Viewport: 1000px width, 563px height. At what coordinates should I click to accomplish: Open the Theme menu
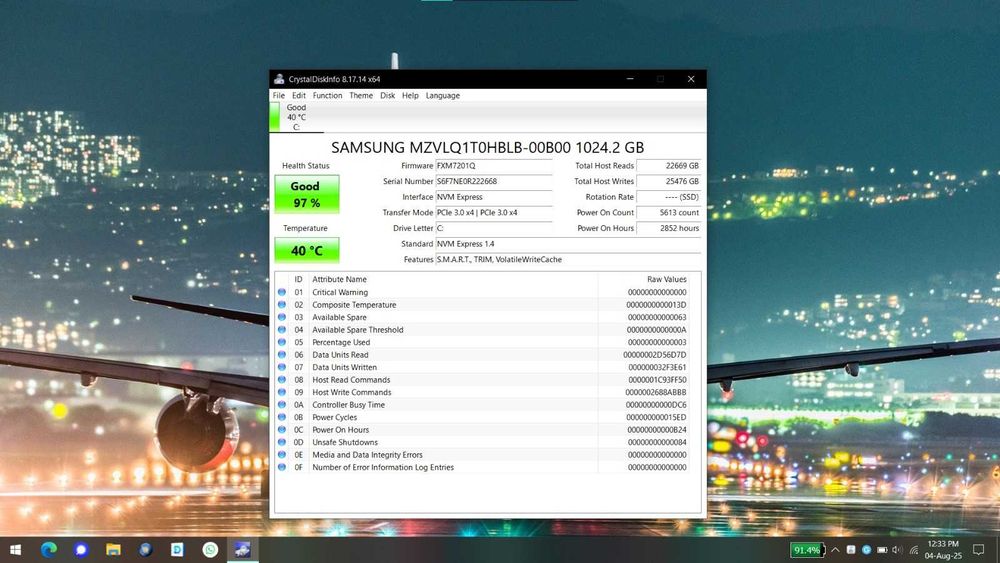pyautogui.click(x=361, y=96)
